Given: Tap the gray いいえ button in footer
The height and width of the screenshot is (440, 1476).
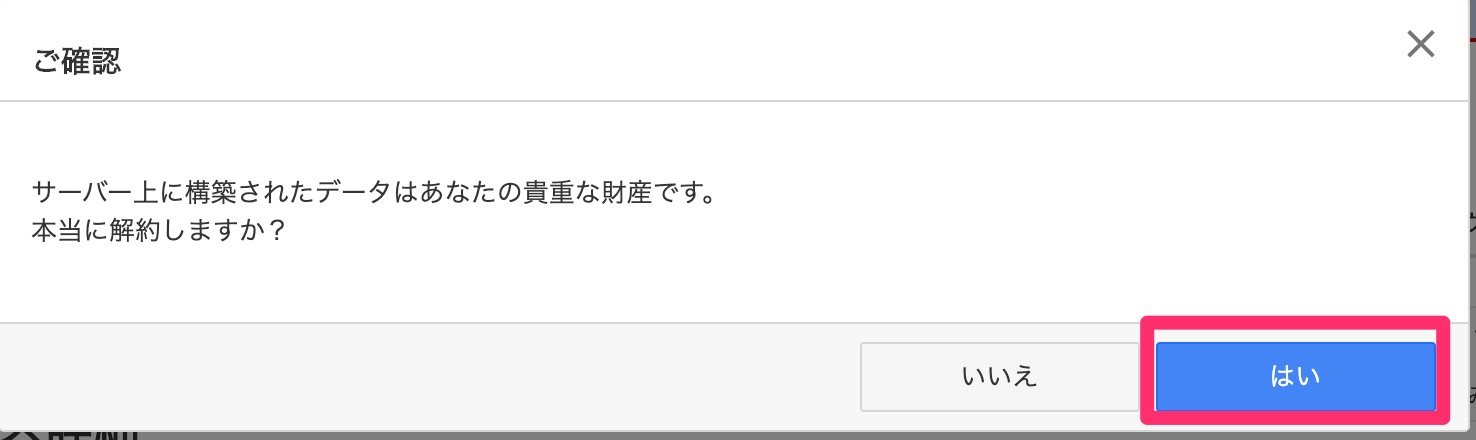Looking at the screenshot, I should pos(999,377).
